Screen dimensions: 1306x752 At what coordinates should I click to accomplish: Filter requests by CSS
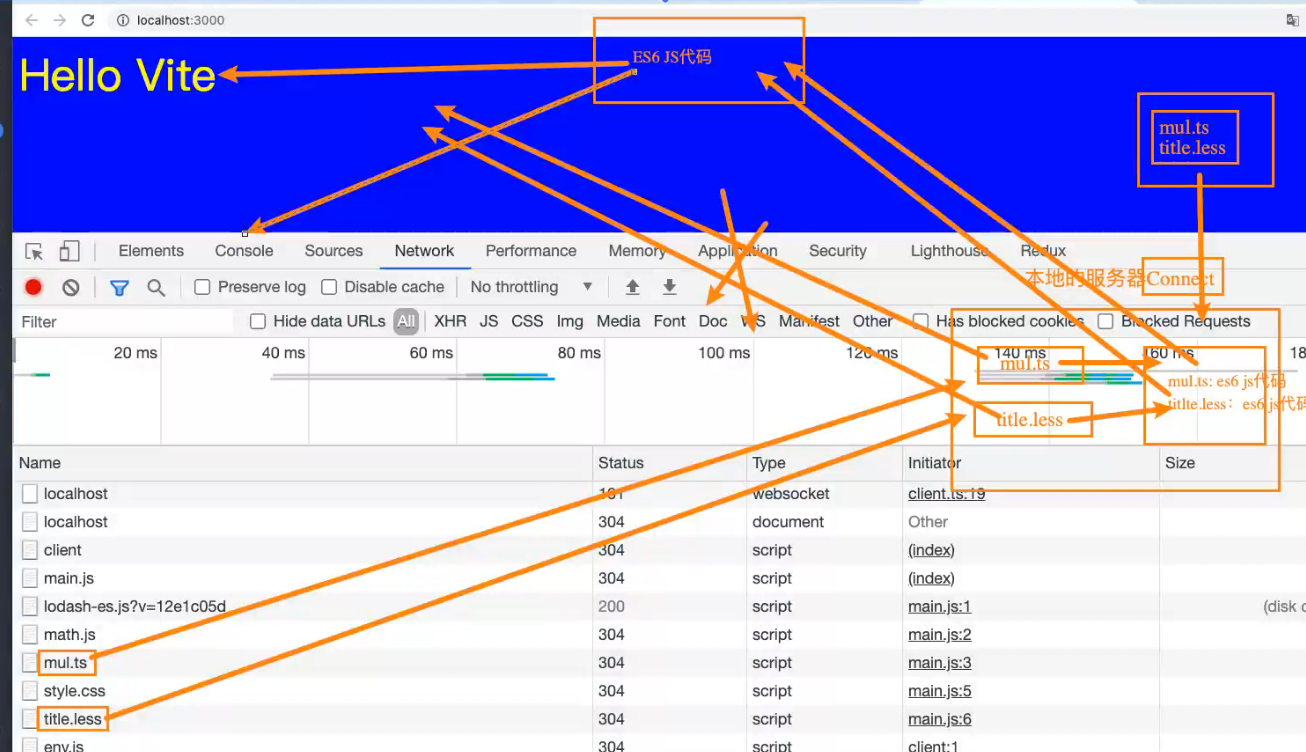pyautogui.click(x=527, y=321)
